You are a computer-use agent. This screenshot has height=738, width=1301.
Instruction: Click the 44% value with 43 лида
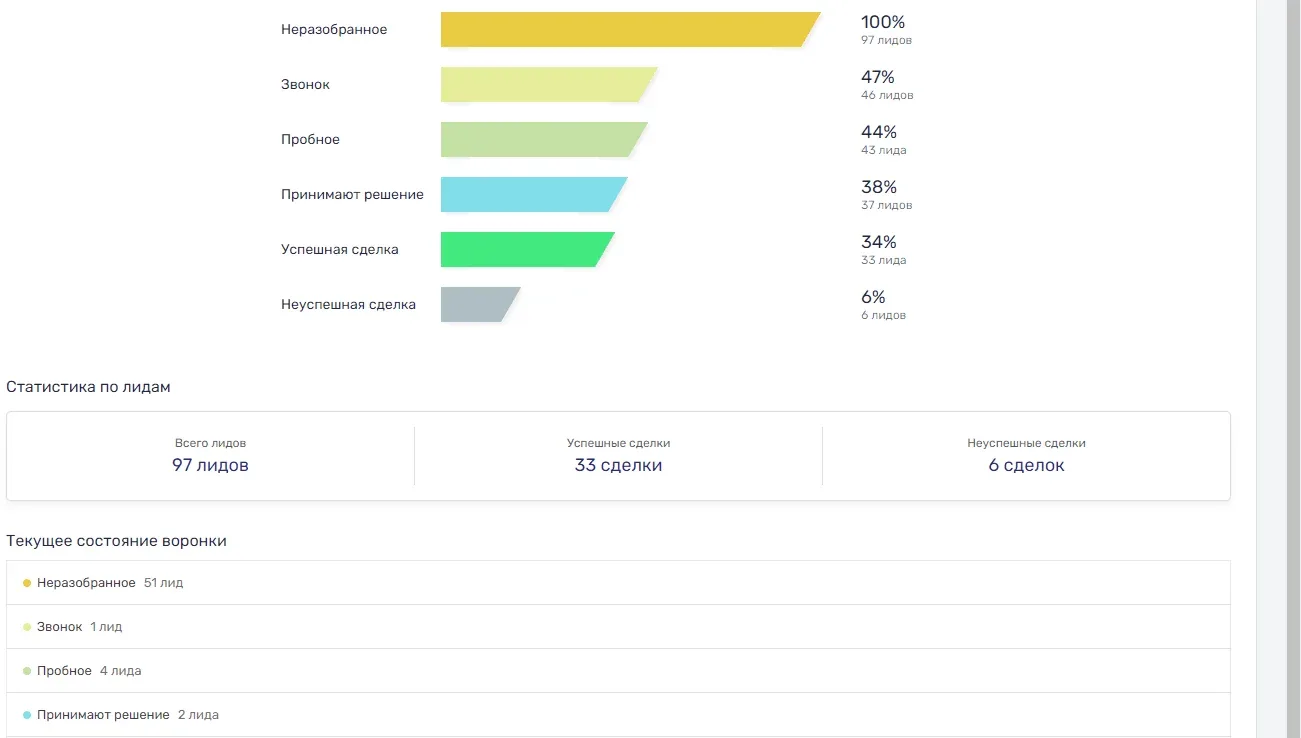coord(884,140)
